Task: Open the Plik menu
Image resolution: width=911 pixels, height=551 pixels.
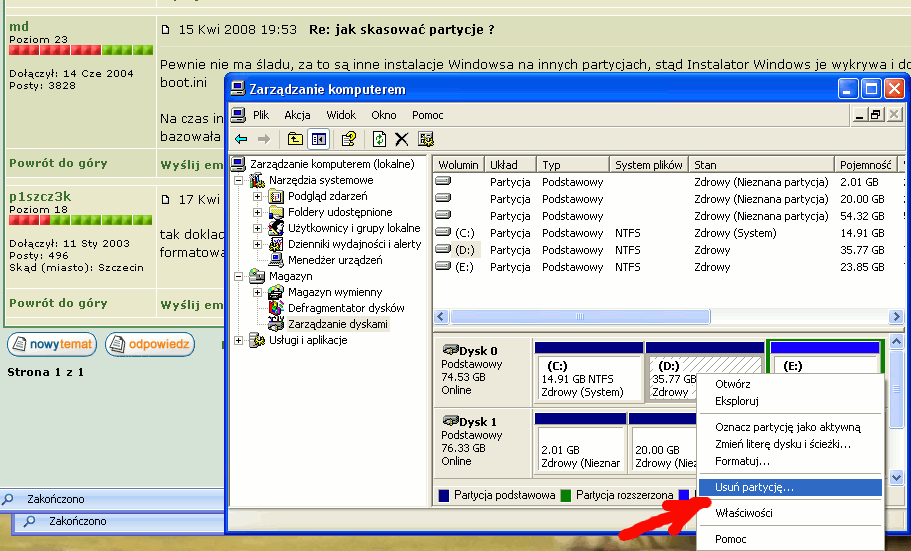Action: point(261,115)
